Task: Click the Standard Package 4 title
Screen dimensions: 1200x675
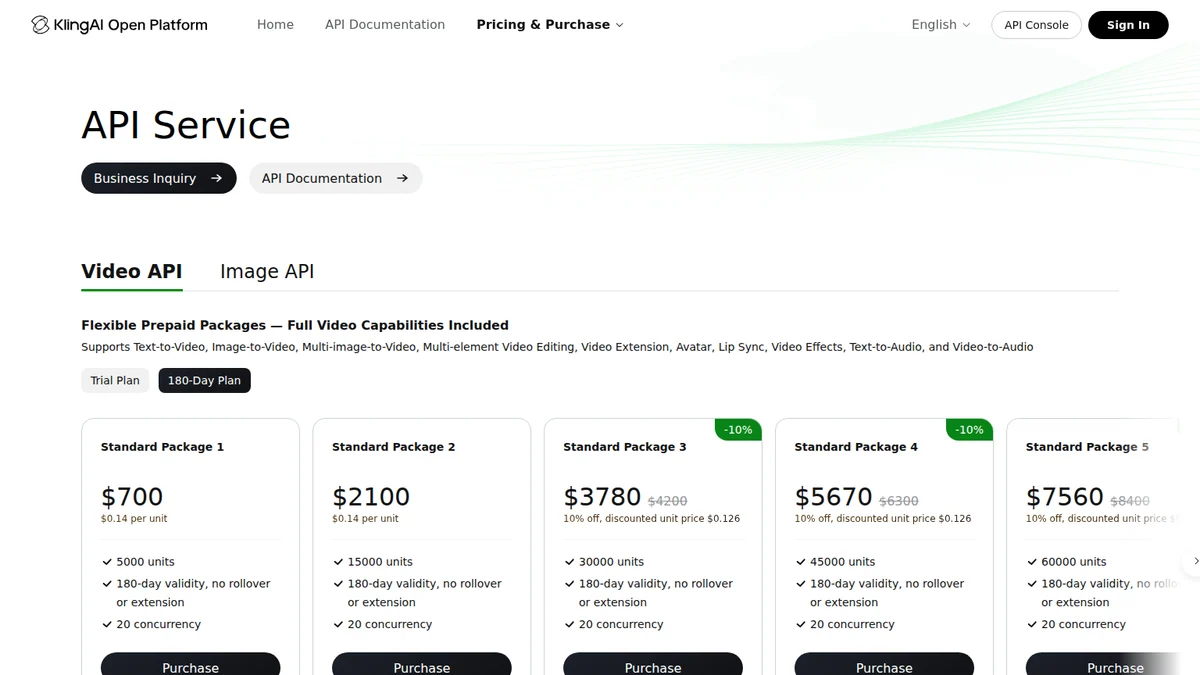Action: (856, 447)
